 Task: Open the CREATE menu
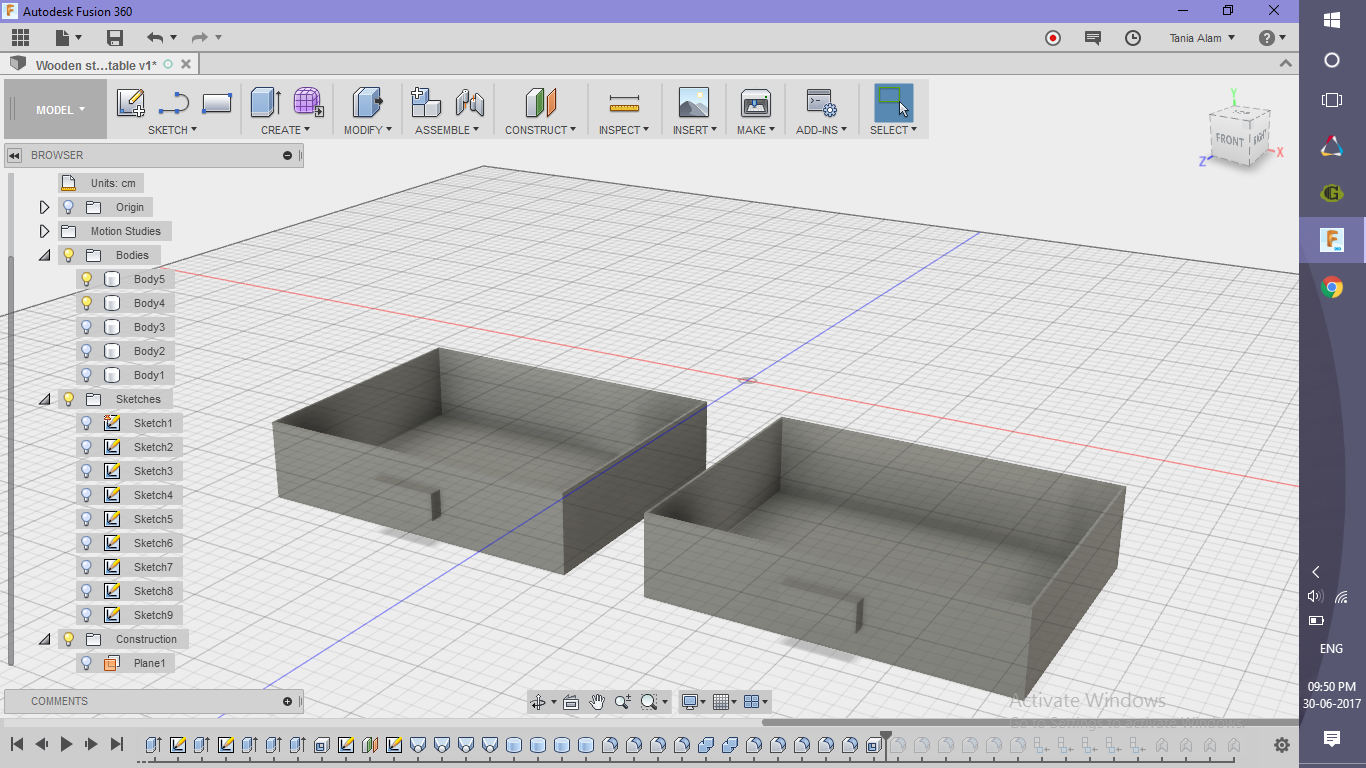coord(285,130)
